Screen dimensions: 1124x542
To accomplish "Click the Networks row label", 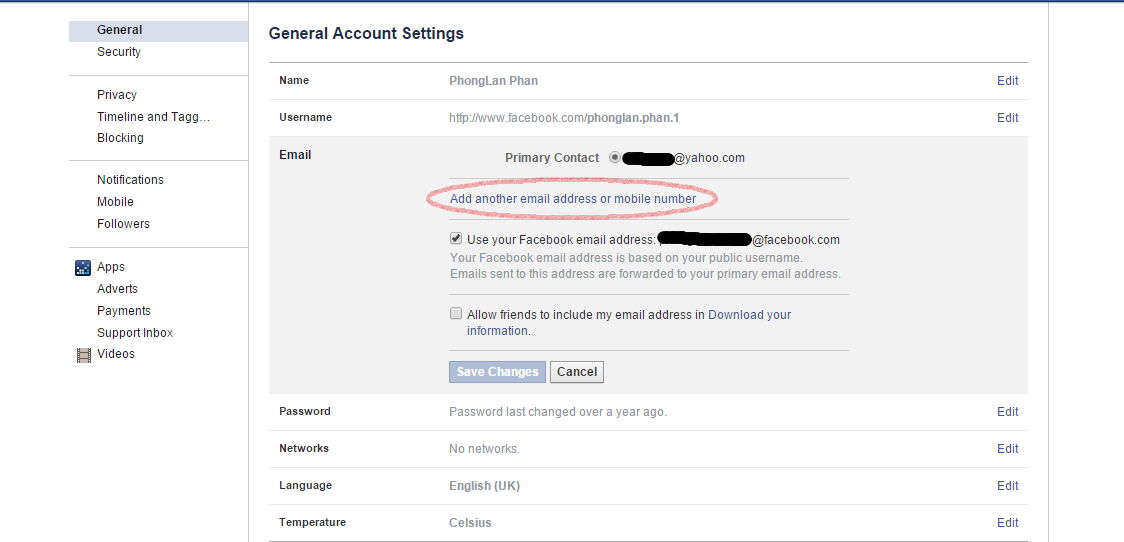I will (304, 448).
